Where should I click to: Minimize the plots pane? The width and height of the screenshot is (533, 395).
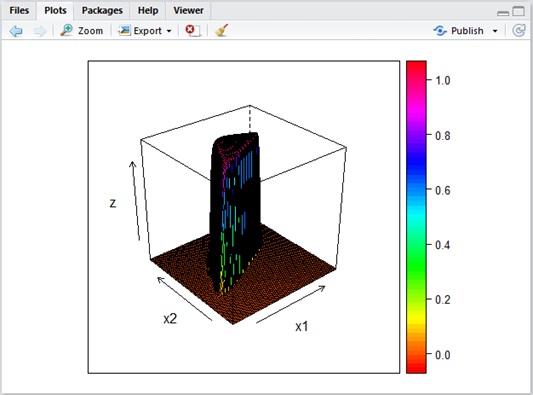coord(503,13)
